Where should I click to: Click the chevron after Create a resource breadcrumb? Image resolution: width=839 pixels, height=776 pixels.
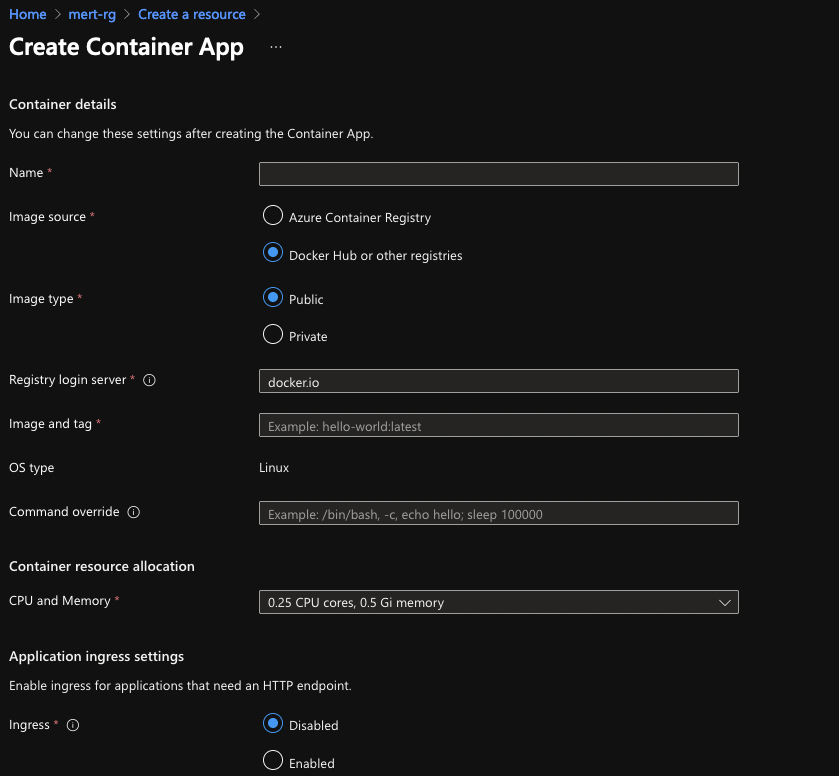click(x=257, y=14)
